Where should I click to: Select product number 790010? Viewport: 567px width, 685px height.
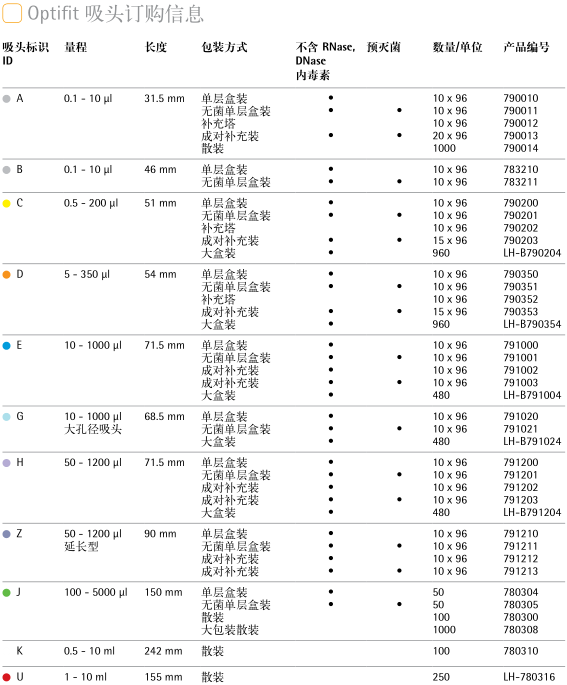(x=521, y=98)
